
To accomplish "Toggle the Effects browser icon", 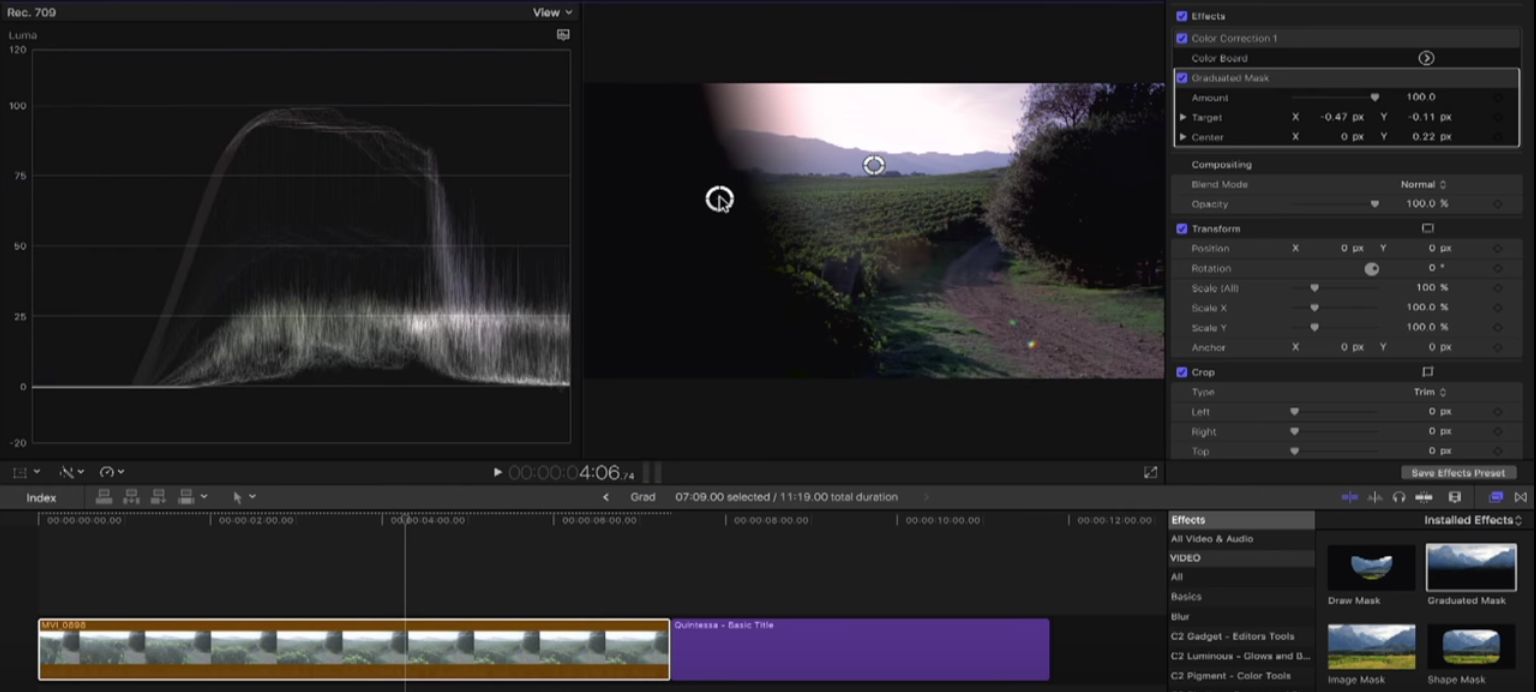I will tap(1496, 497).
